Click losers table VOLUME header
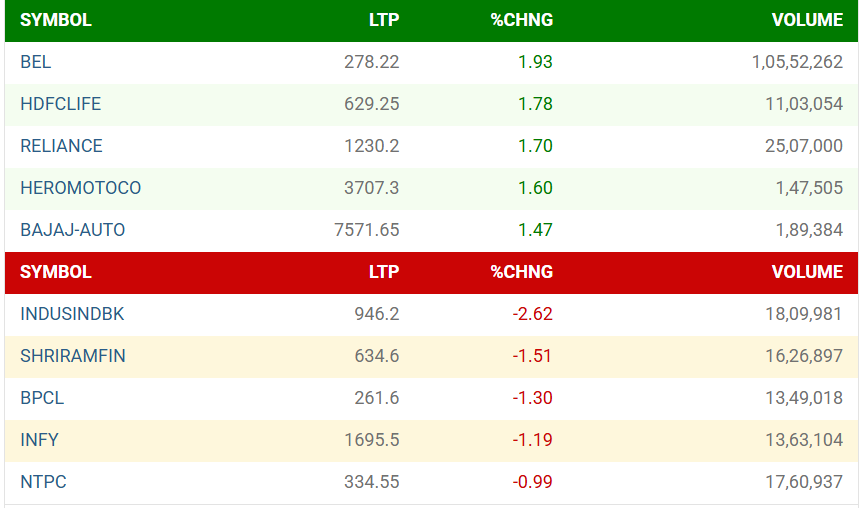The width and height of the screenshot is (862, 508). pos(807,272)
